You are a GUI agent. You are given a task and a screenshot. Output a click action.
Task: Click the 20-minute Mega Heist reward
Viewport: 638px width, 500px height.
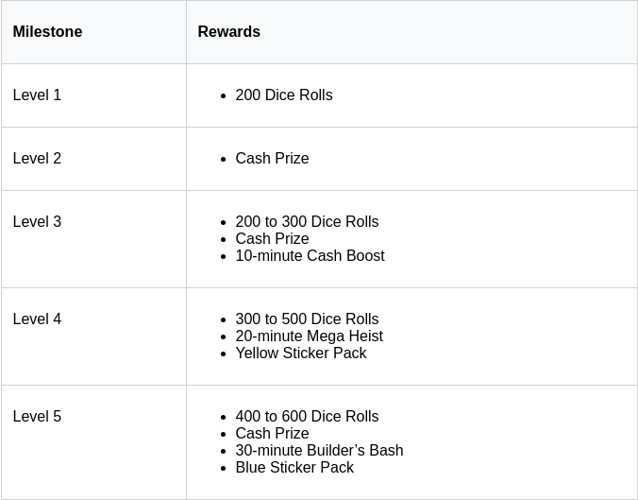[309, 336]
